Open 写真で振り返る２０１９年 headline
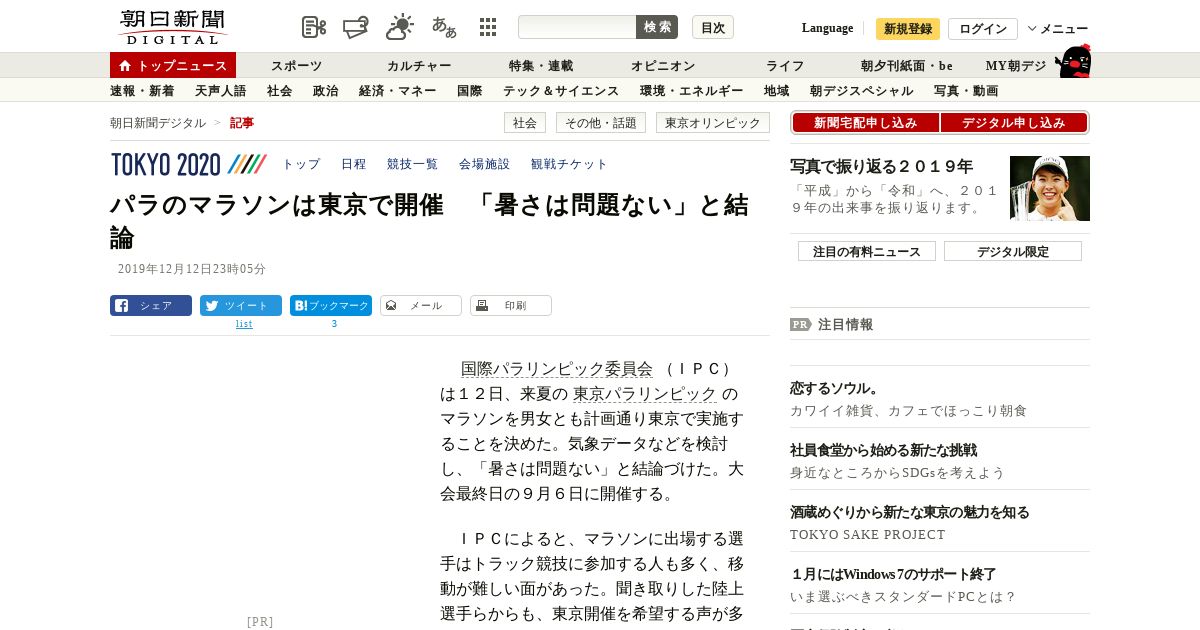The image size is (1200, 630). (x=882, y=166)
